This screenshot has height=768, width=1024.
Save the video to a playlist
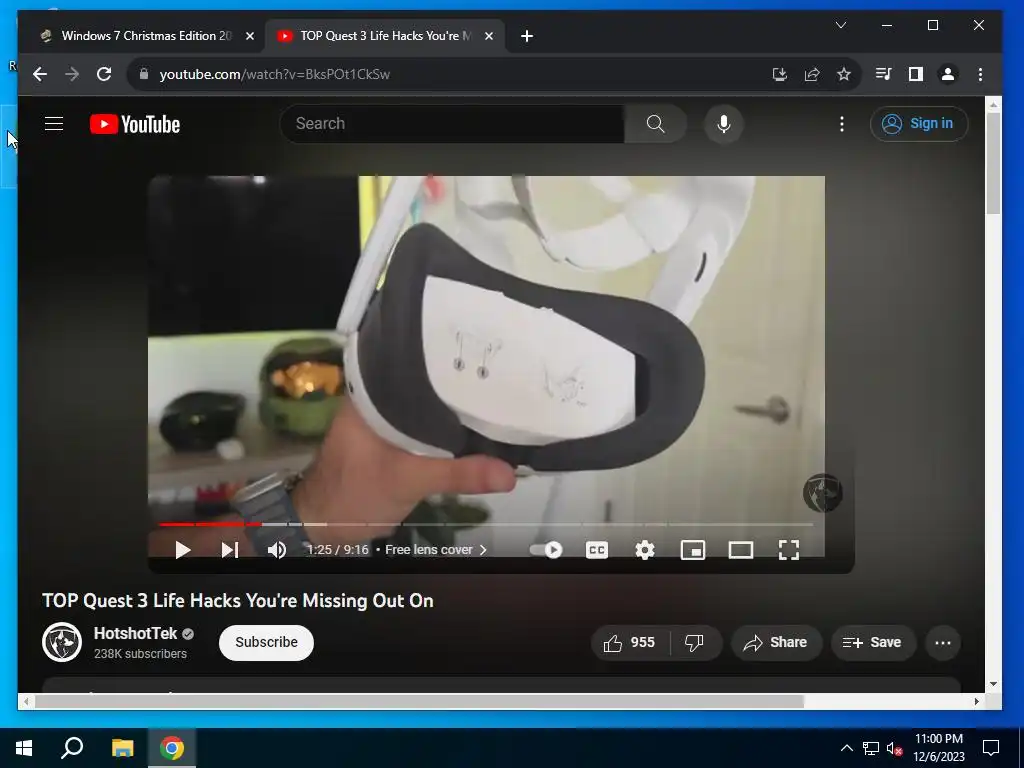(x=872, y=643)
